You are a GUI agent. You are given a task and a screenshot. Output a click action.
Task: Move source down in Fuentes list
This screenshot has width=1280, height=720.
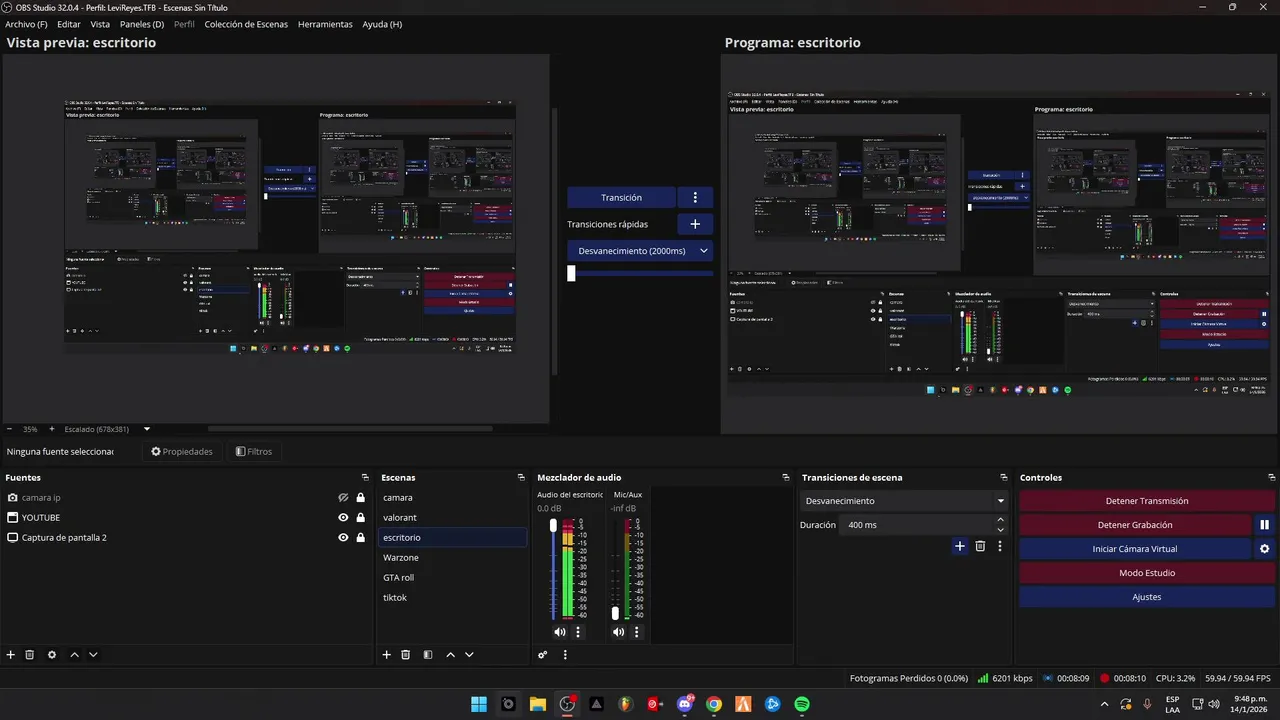93,655
